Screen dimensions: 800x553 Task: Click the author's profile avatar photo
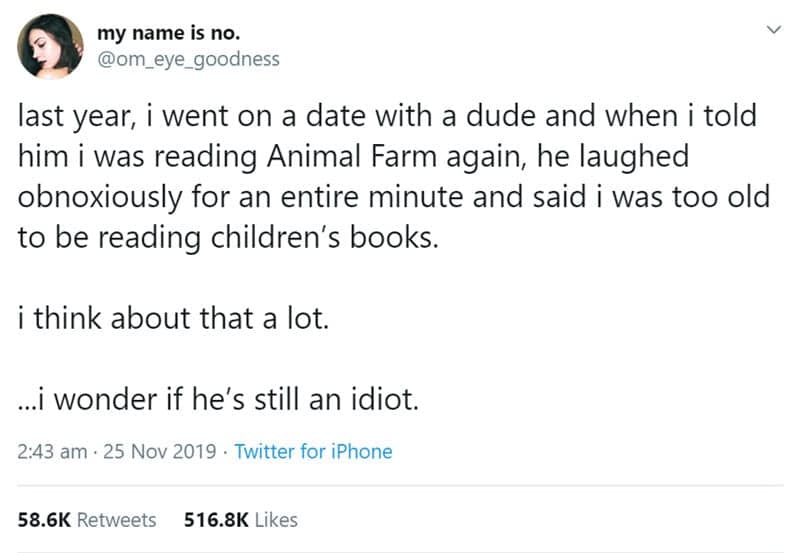(50, 48)
